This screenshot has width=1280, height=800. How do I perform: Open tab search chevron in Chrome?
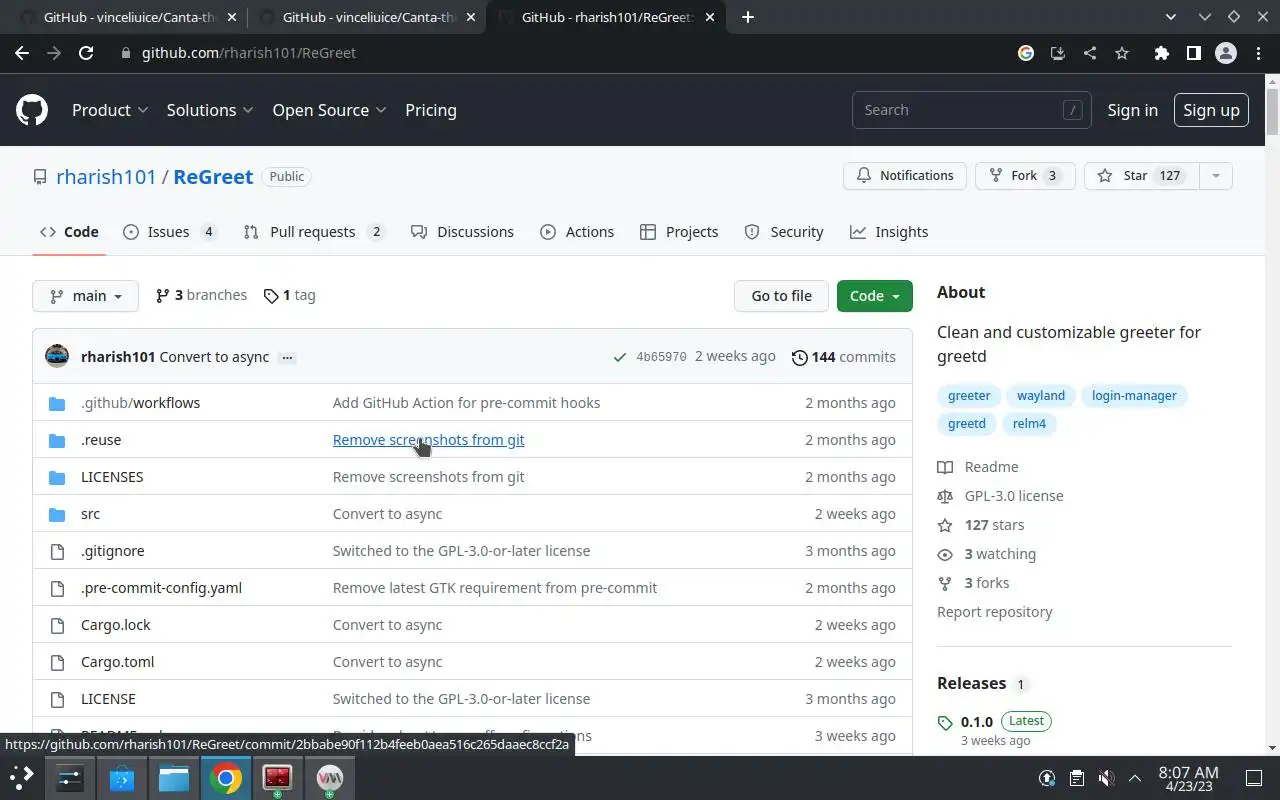(1172, 17)
